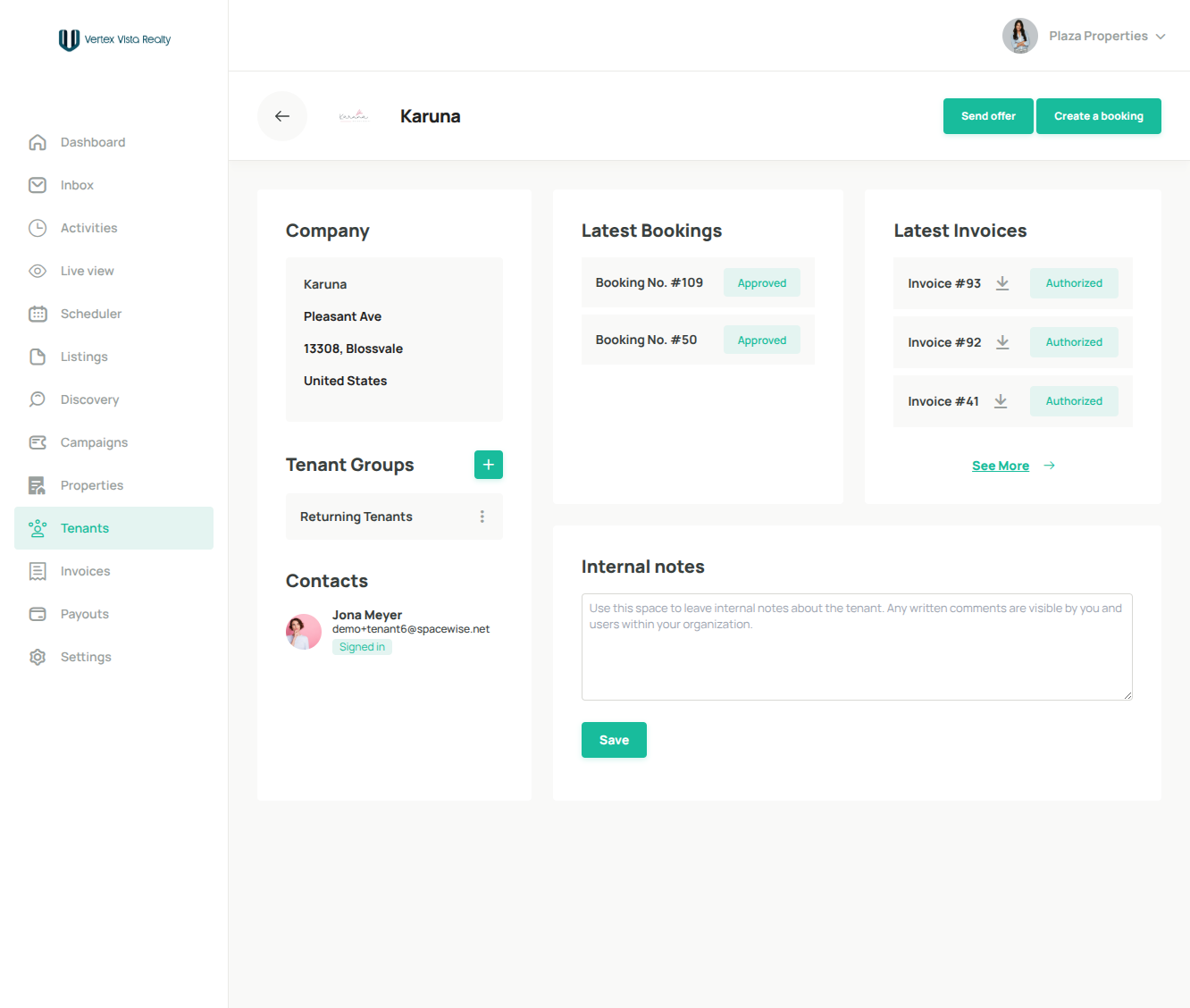Click the Karuna company logo thumbnail
This screenshot has height=1008, width=1190.
[x=354, y=116]
